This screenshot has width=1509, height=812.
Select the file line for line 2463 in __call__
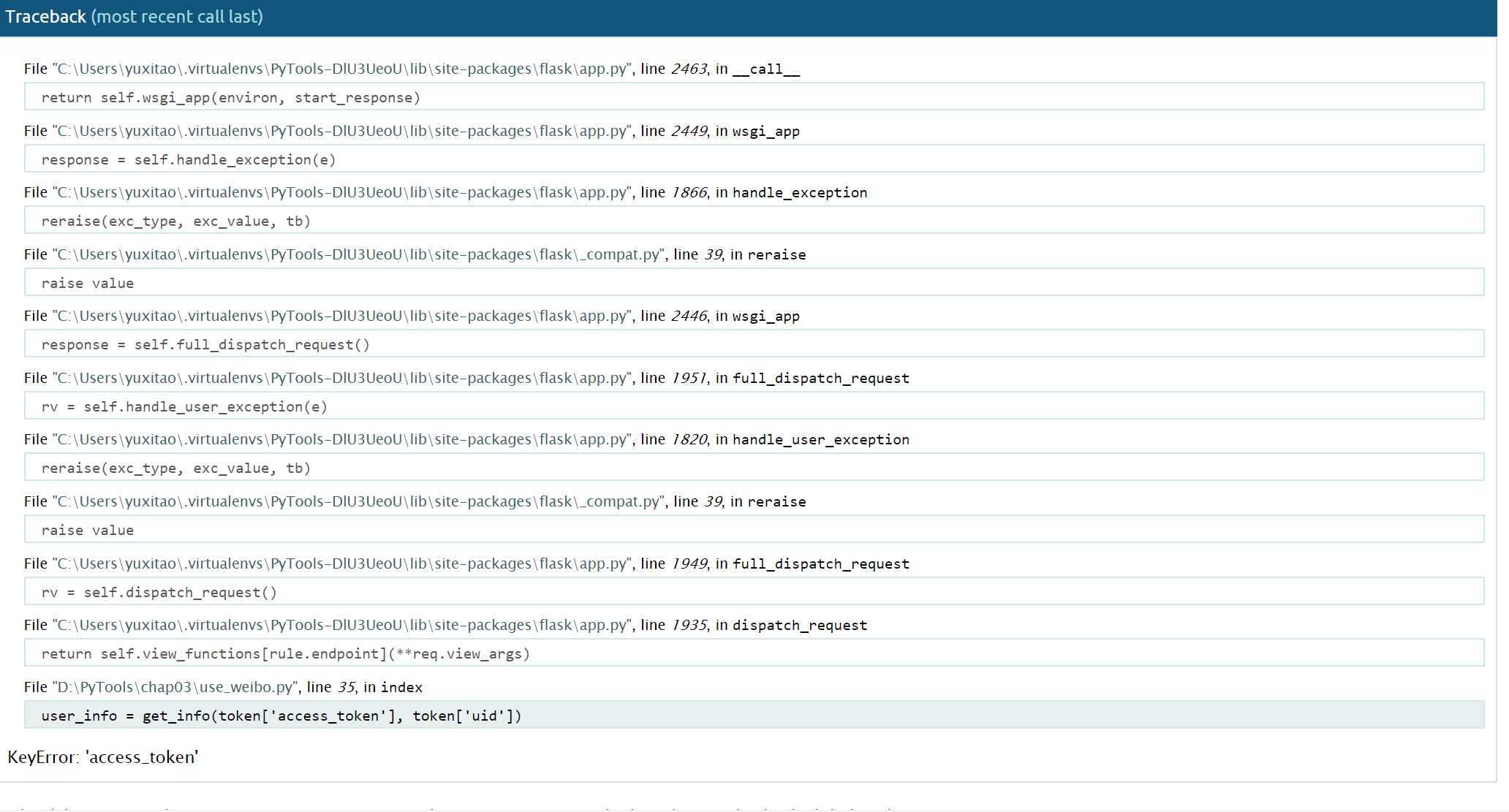tap(412, 69)
